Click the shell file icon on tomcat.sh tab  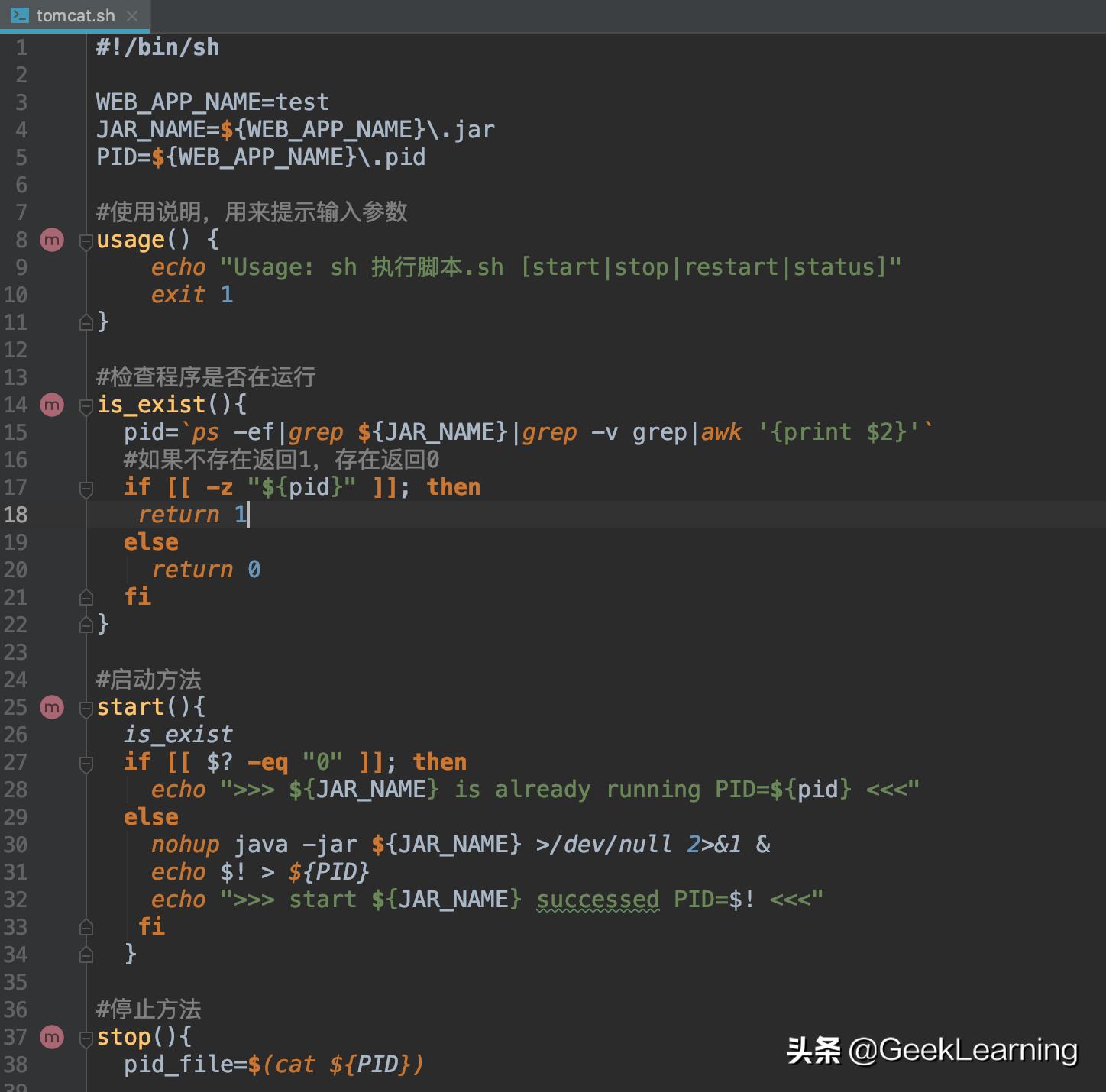20,15
